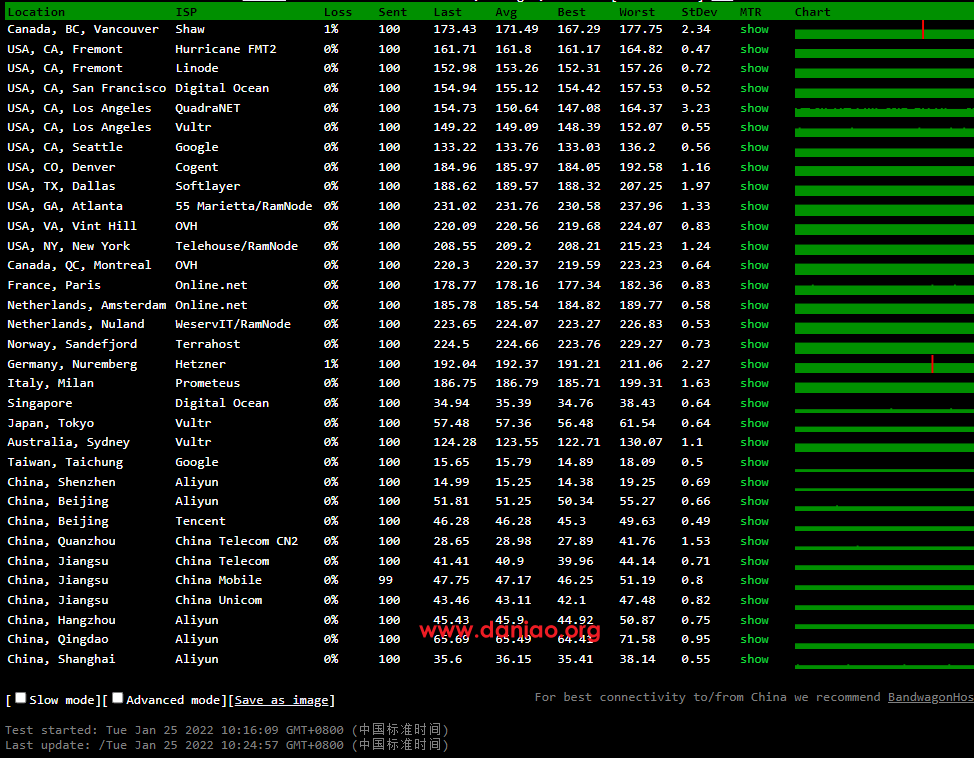This screenshot has height=758, width=974.
Task: Show MTR for Vint Hill OVH
Action: tap(754, 226)
